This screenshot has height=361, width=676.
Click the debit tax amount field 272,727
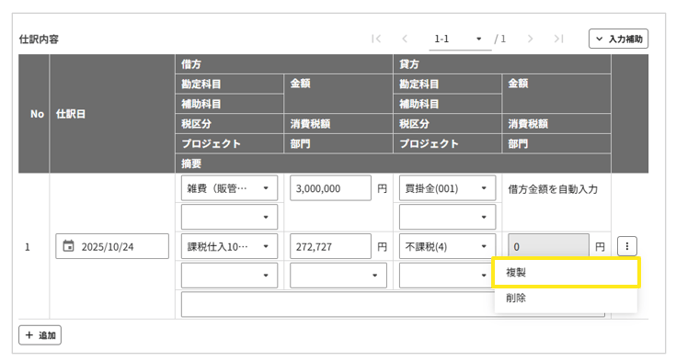click(x=331, y=246)
